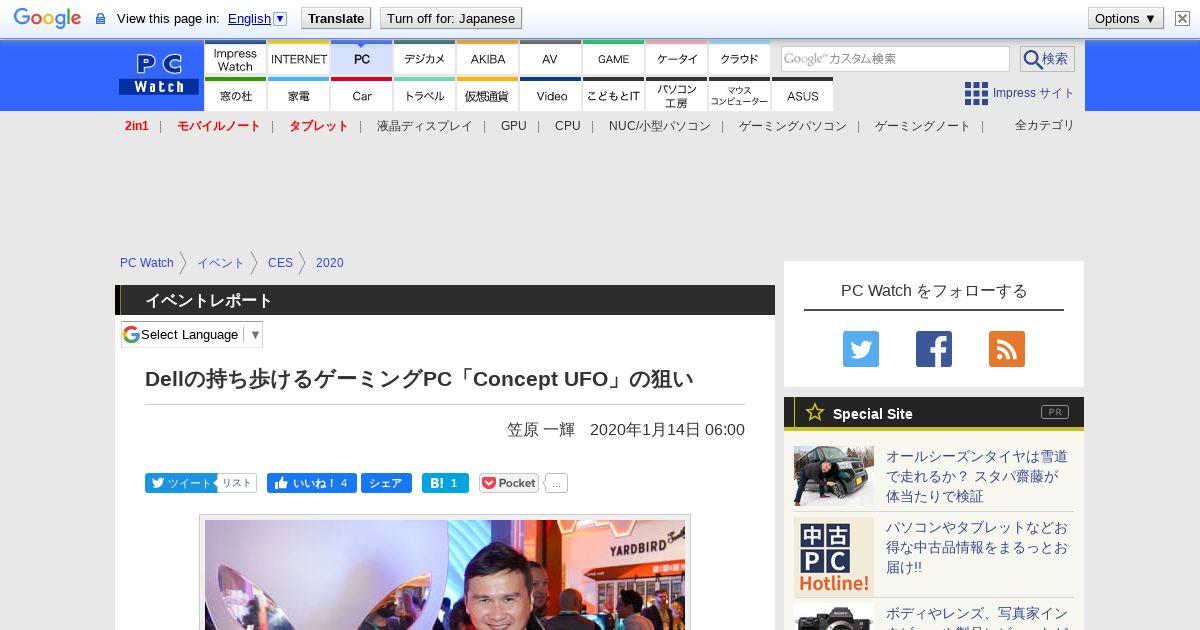The width and height of the screenshot is (1200, 630).
Task: Open the こどもとIT tab
Action: pos(614,95)
